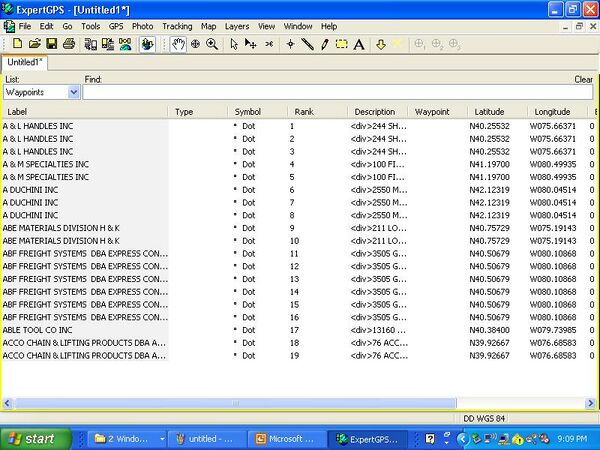The width and height of the screenshot is (600, 450).
Task: Select A DUCHINI INC row ranked 6
Action: click(299, 190)
